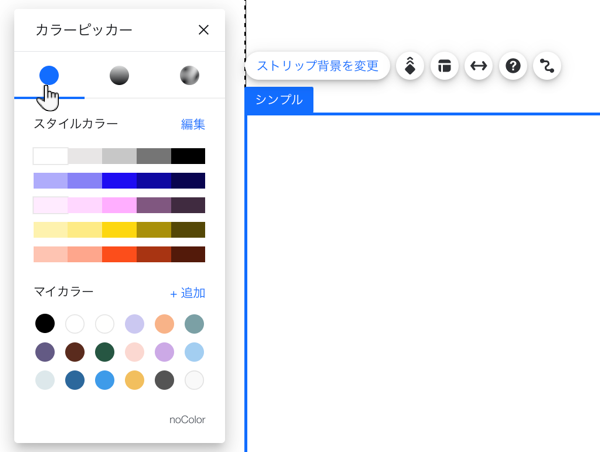Click the stretch double-arrow icon
This screenshot has width=600, height=452.
coord(479,66)
